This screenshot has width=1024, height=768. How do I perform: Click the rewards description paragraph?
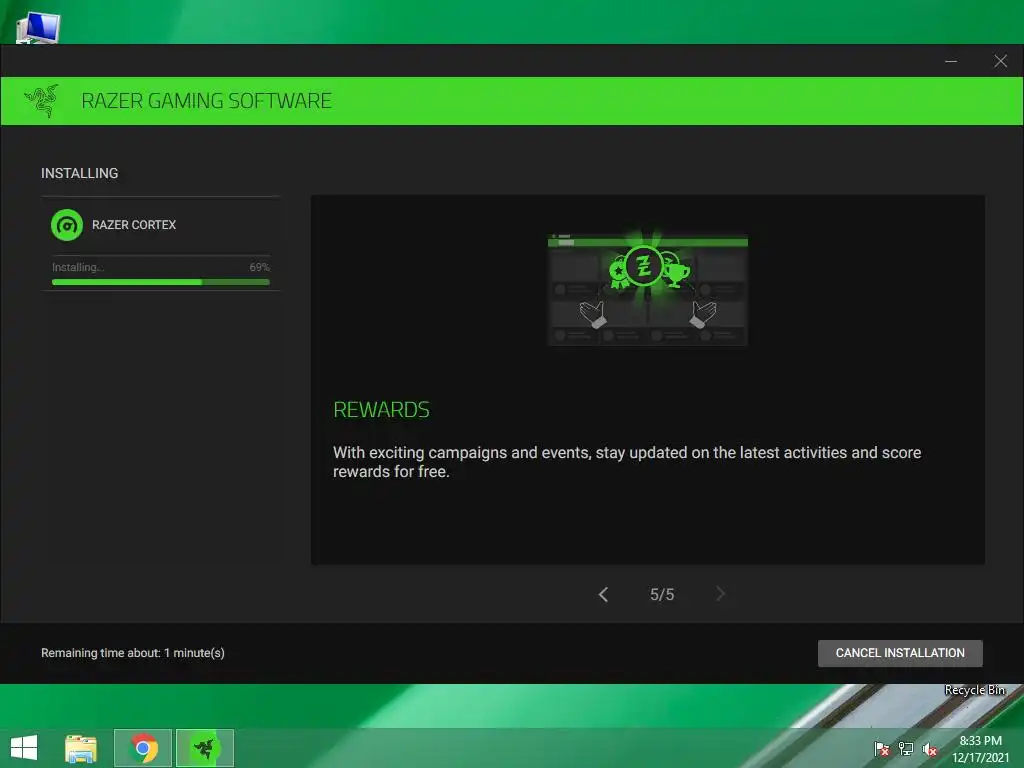click(627, 462)
